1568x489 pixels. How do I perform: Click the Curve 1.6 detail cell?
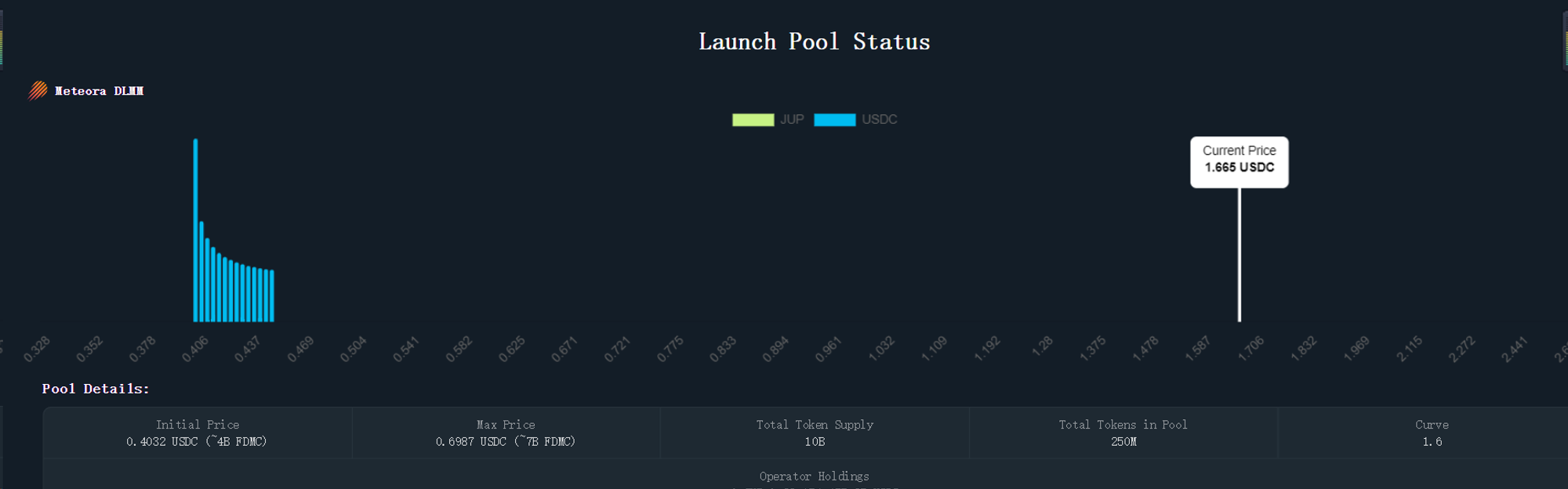pos(1432,433)
